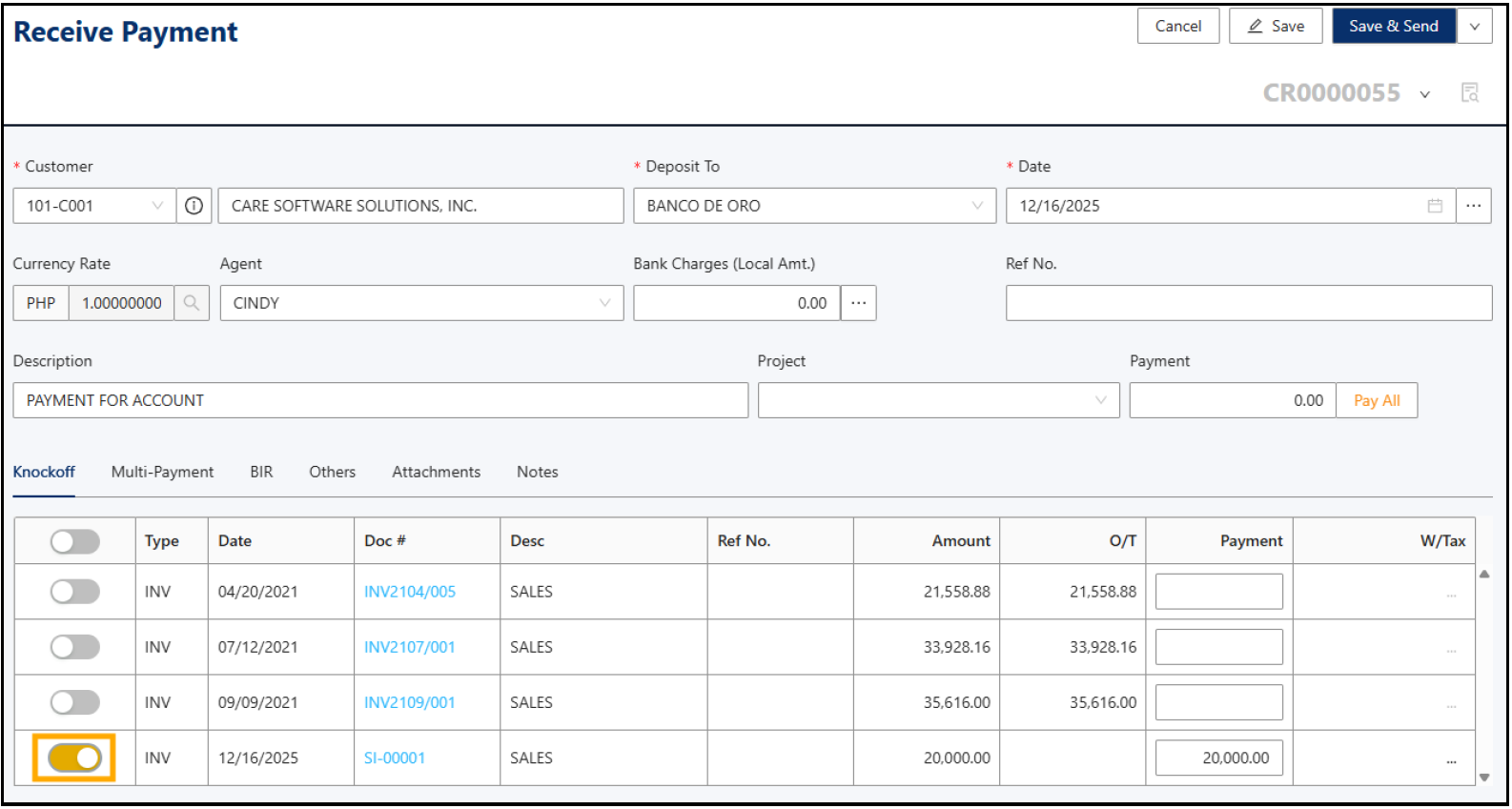Switch to the Others tab
Viewport: 1512px width, 809px height.
tap(332, 472)
